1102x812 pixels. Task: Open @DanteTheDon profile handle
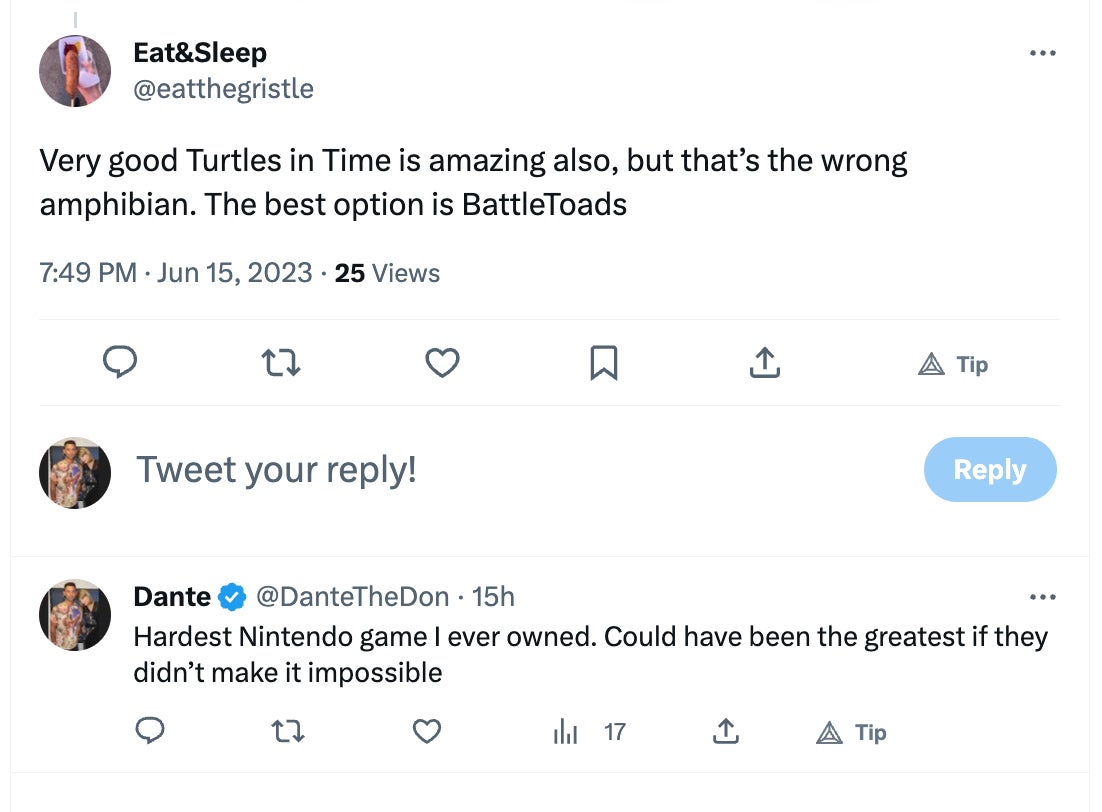point(353,597)
